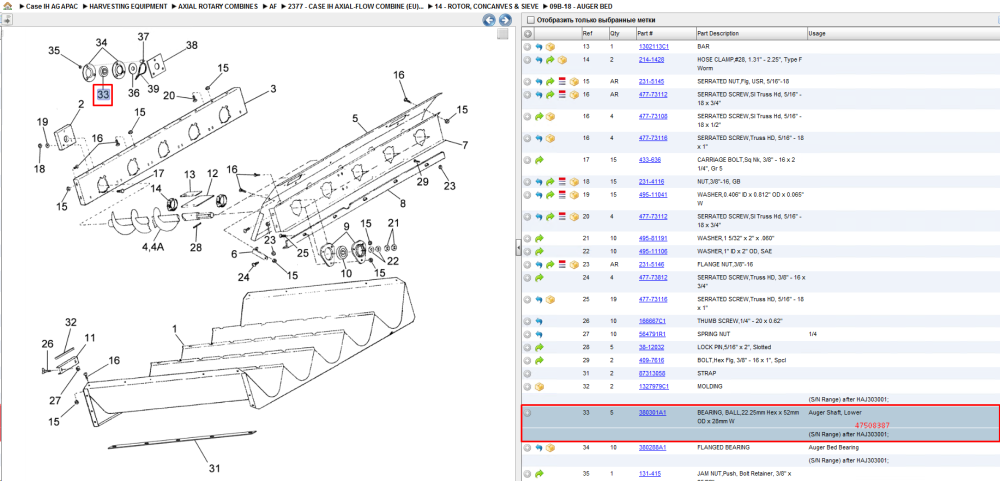Go to next diagram with blue right arrow
The image size is (1000, 481).
504,20
